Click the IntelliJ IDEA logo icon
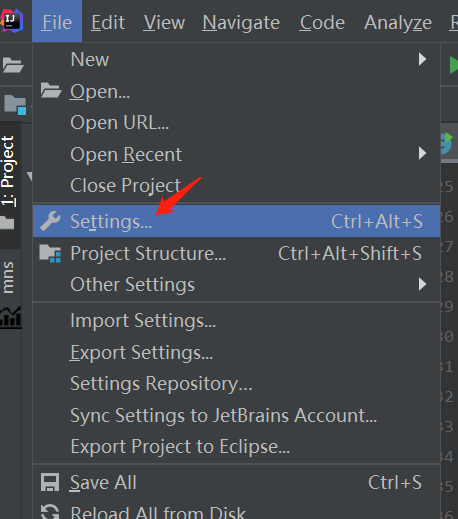The width and height of the screenshot is (458, 519). (12, 21)
